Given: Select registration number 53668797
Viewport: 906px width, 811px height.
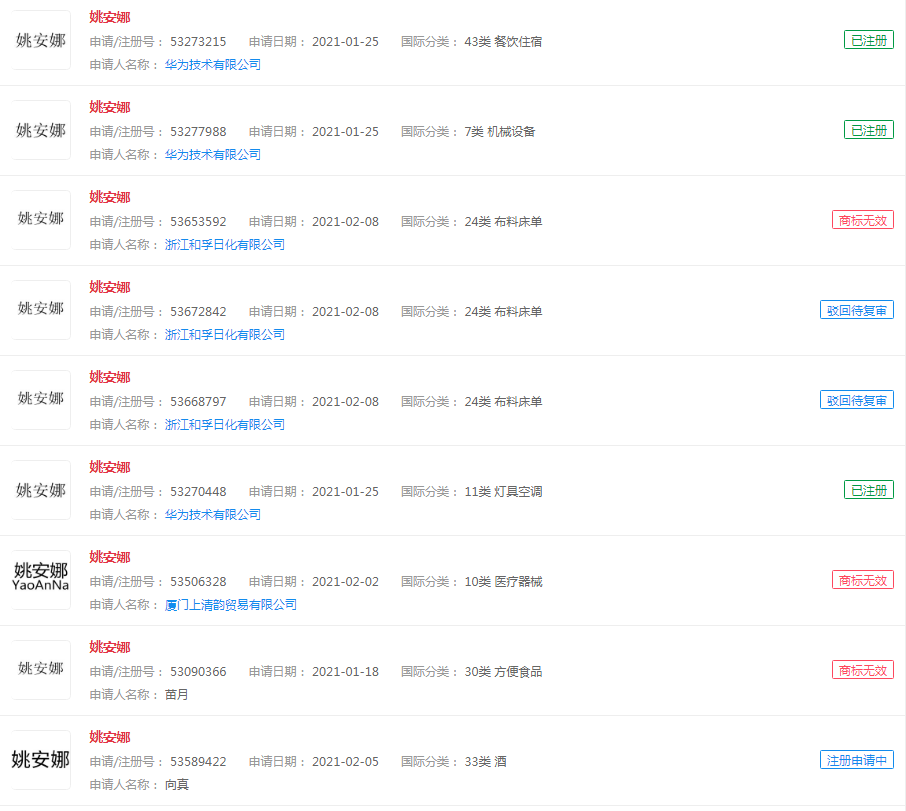Looking at the screenshot, I should coord(198,401).
